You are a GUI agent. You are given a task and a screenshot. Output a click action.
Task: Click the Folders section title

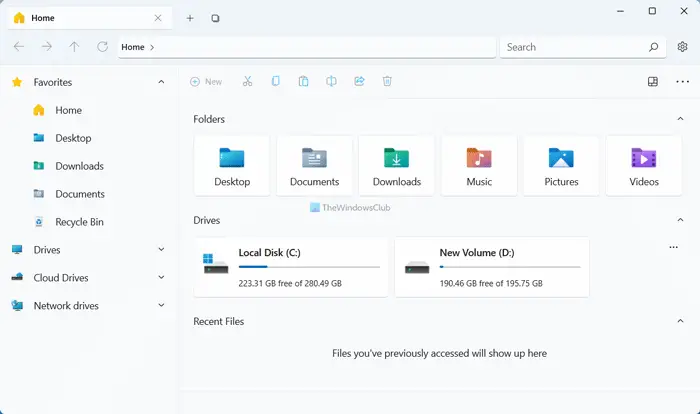pyautogui.click(x=209, y=119)
